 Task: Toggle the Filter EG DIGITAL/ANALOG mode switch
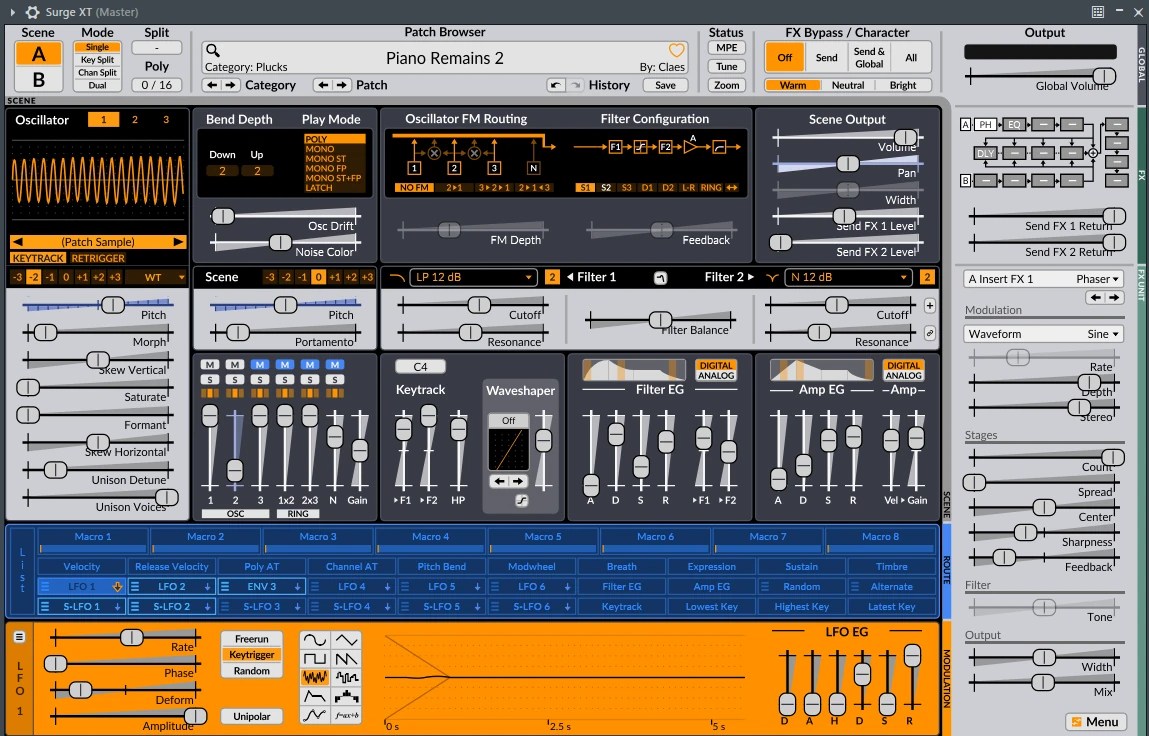pos(715,370)
